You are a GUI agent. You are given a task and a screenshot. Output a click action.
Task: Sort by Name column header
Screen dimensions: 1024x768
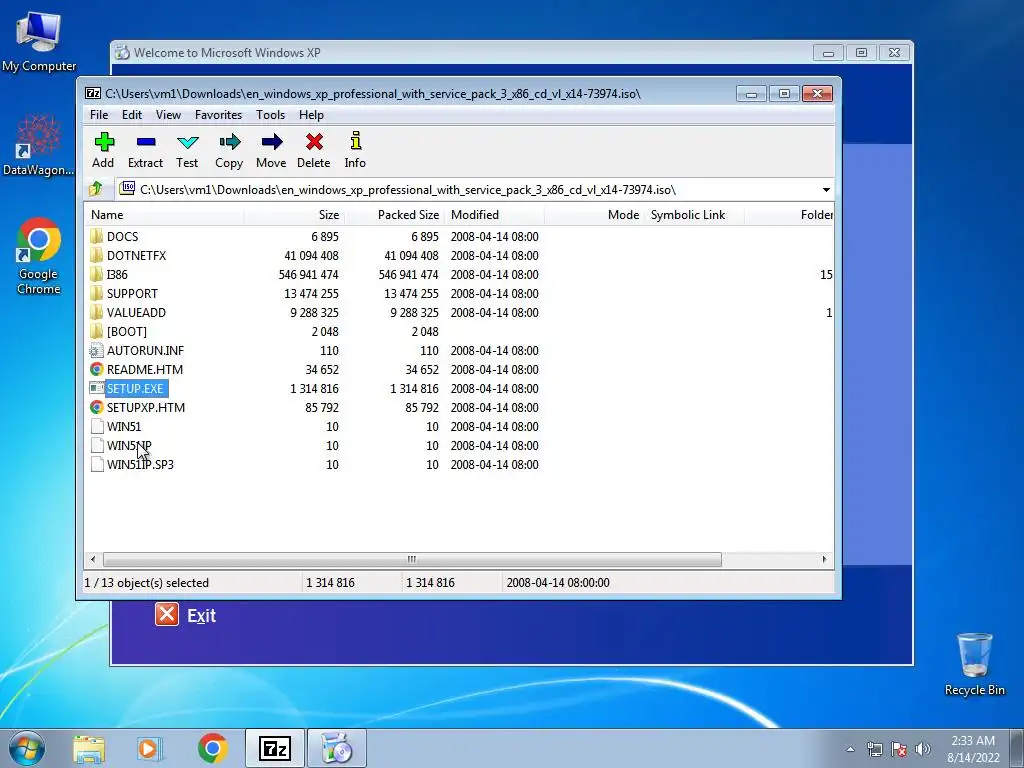pyautogui.click(x=165, y=215)
